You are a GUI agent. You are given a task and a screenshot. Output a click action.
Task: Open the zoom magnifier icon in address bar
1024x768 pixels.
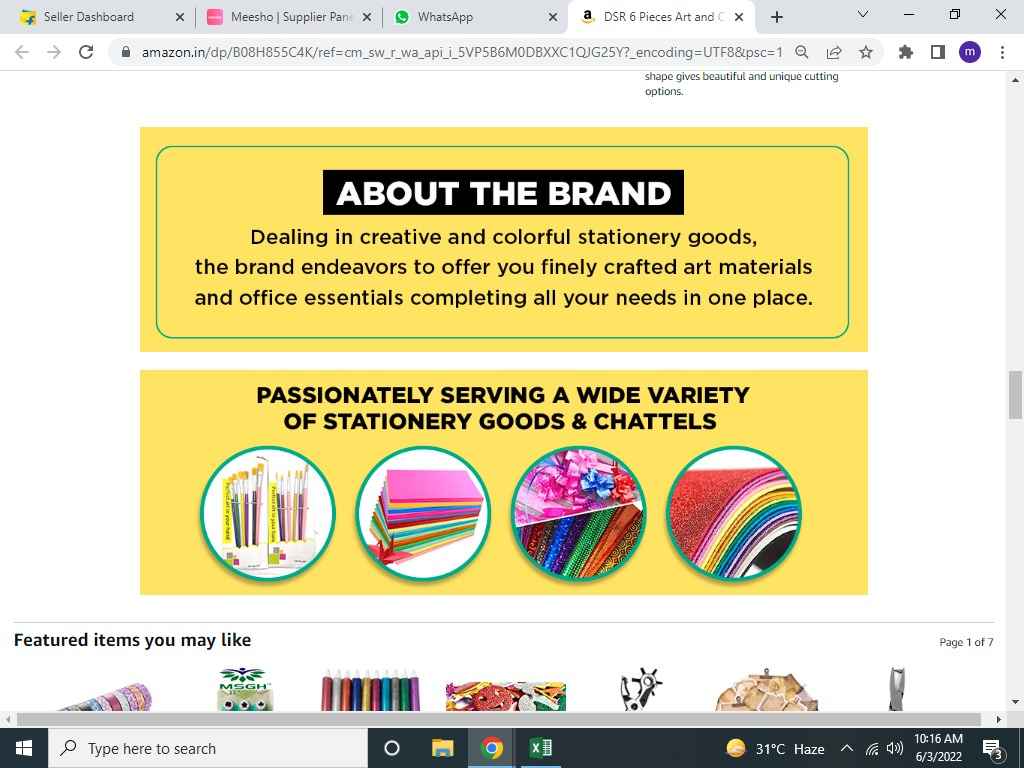802,52
